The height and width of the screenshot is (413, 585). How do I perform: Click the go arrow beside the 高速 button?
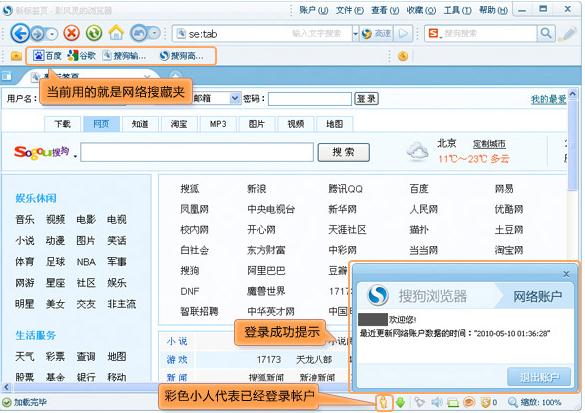[x=403, y=34]
